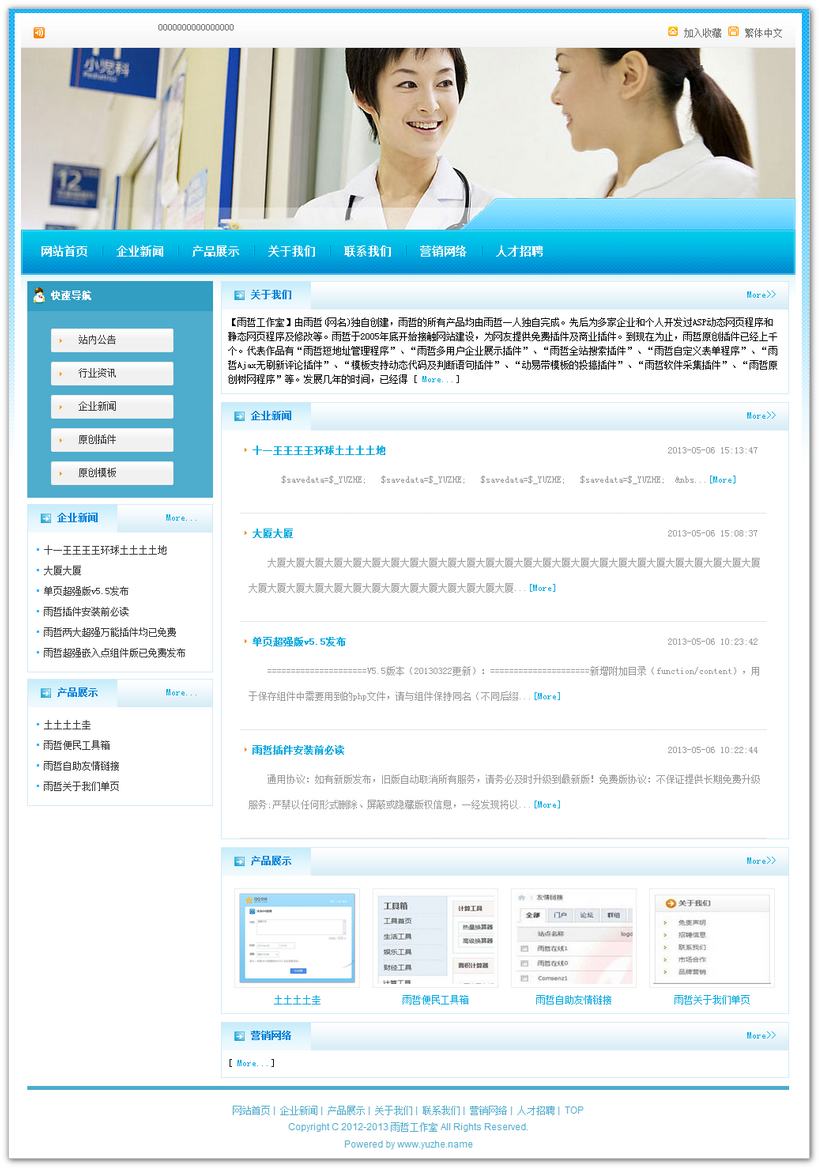This screenshot has width=819, height=1168.
Task: Click the 站内公告 quick navigation button
Action: click(x=112, y=340)
